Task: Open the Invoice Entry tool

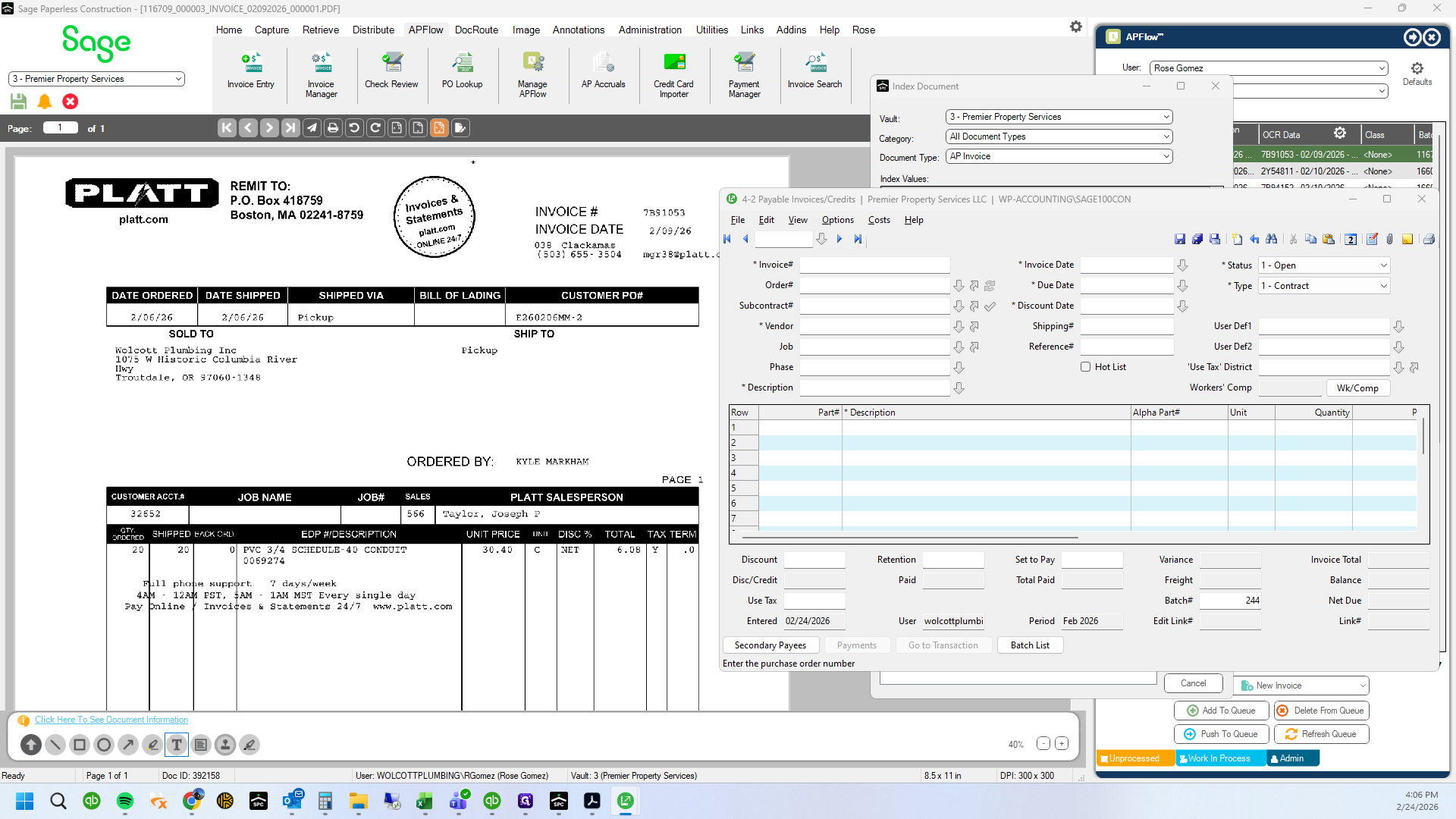Action: tap(250, 71)
